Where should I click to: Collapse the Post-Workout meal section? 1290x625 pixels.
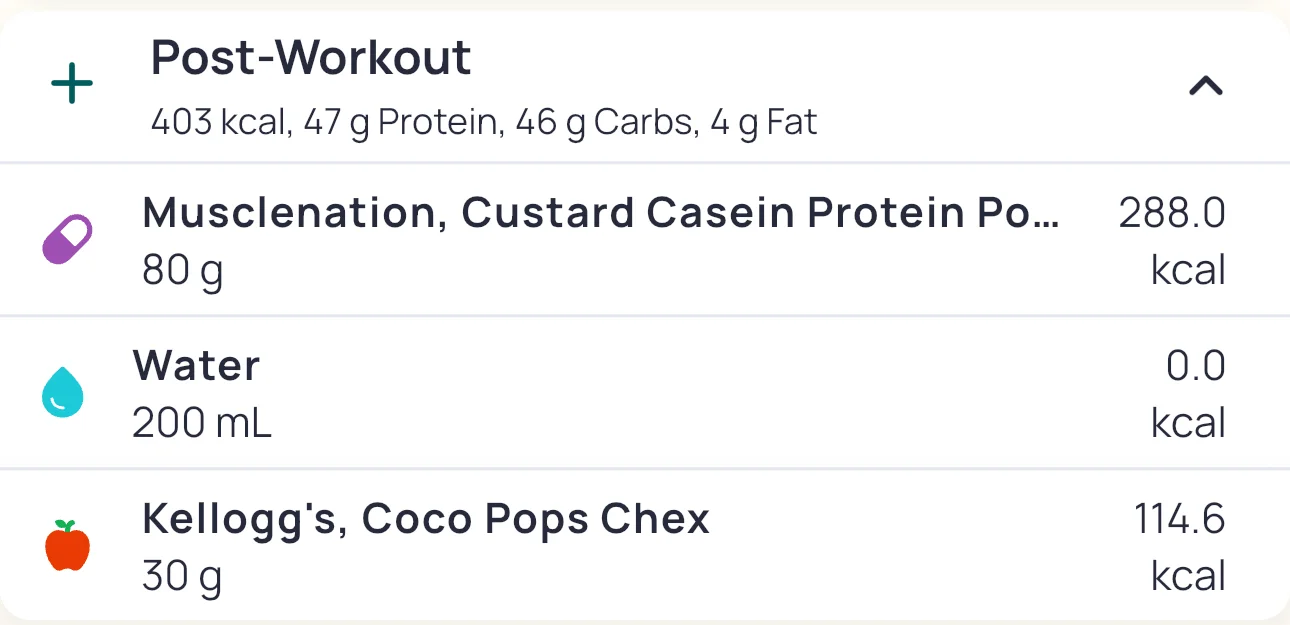[1205, 87]
